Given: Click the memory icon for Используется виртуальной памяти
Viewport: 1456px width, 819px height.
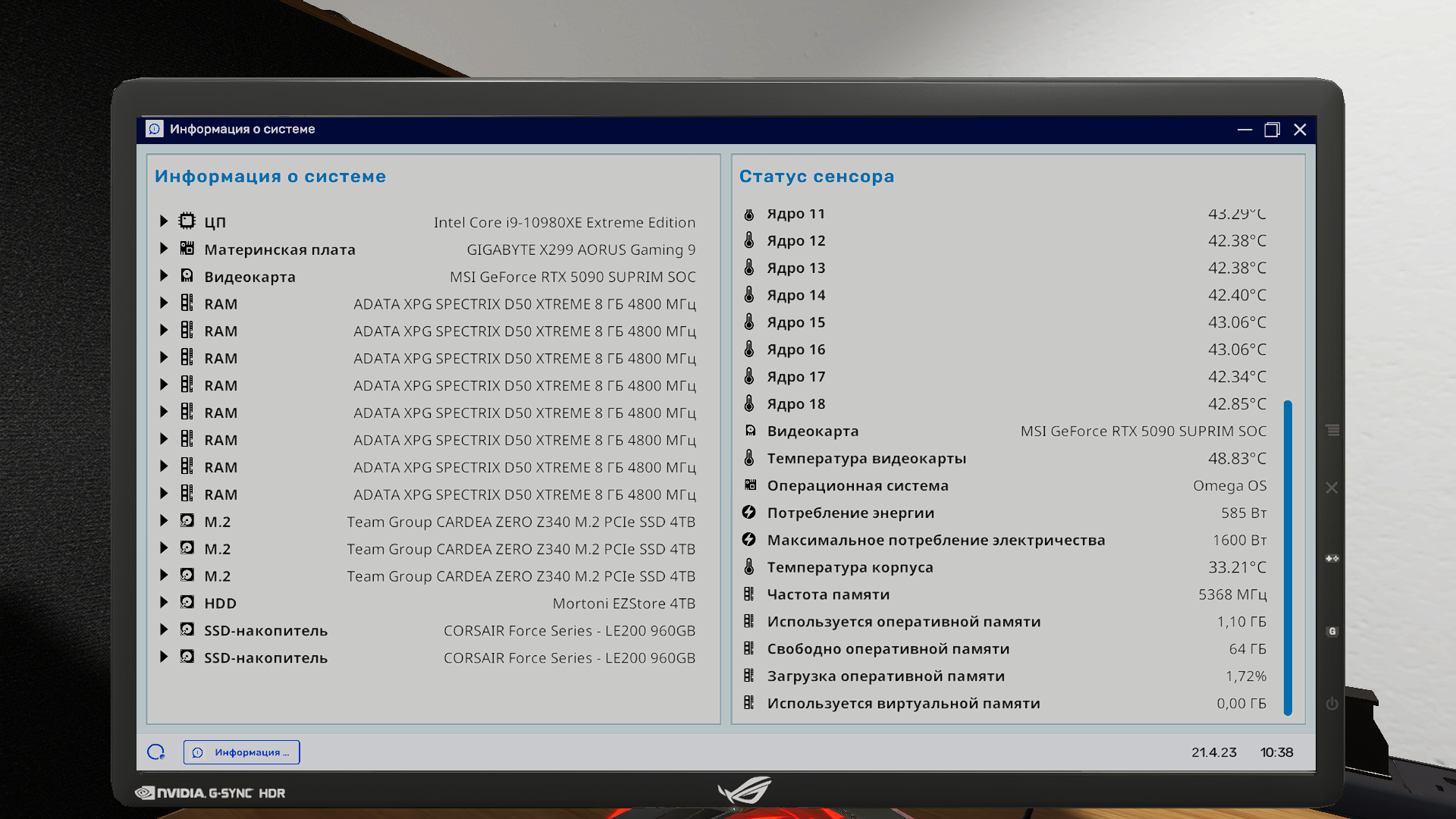Looking at the screenshot, I should [749, 703].
